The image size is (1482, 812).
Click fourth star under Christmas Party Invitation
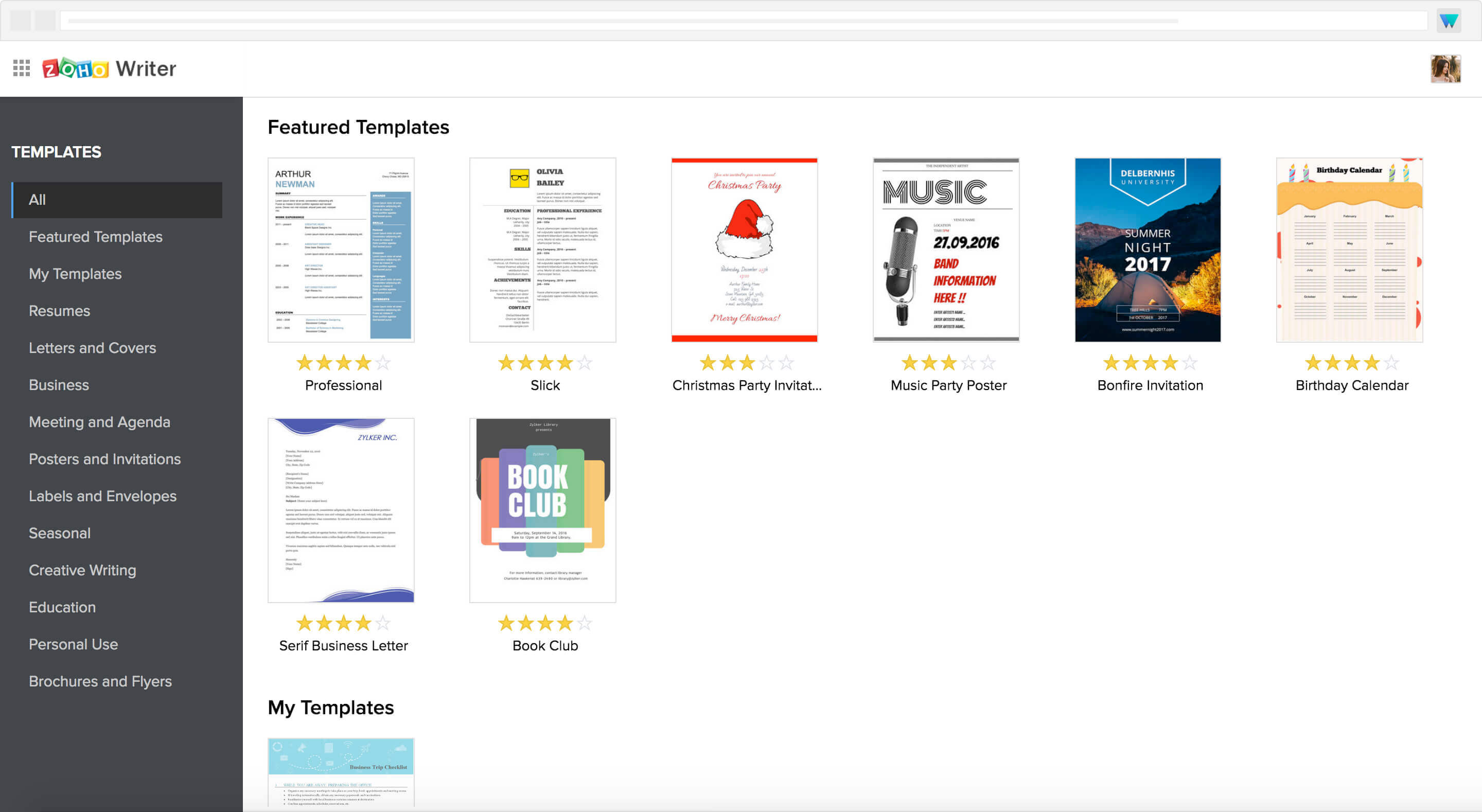pyautogui.click(x=767, y=363)
